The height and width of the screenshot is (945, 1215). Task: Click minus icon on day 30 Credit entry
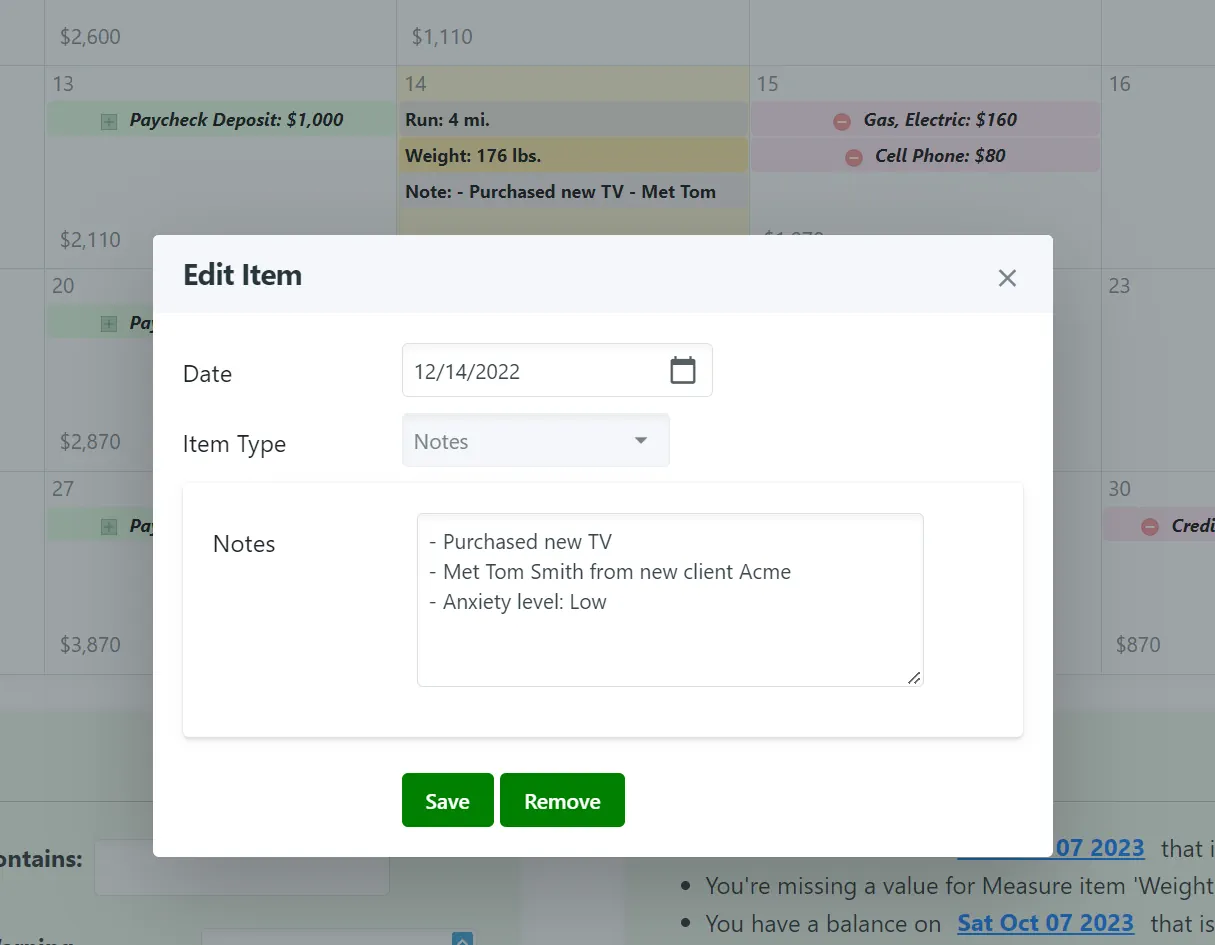[1150, 526]
